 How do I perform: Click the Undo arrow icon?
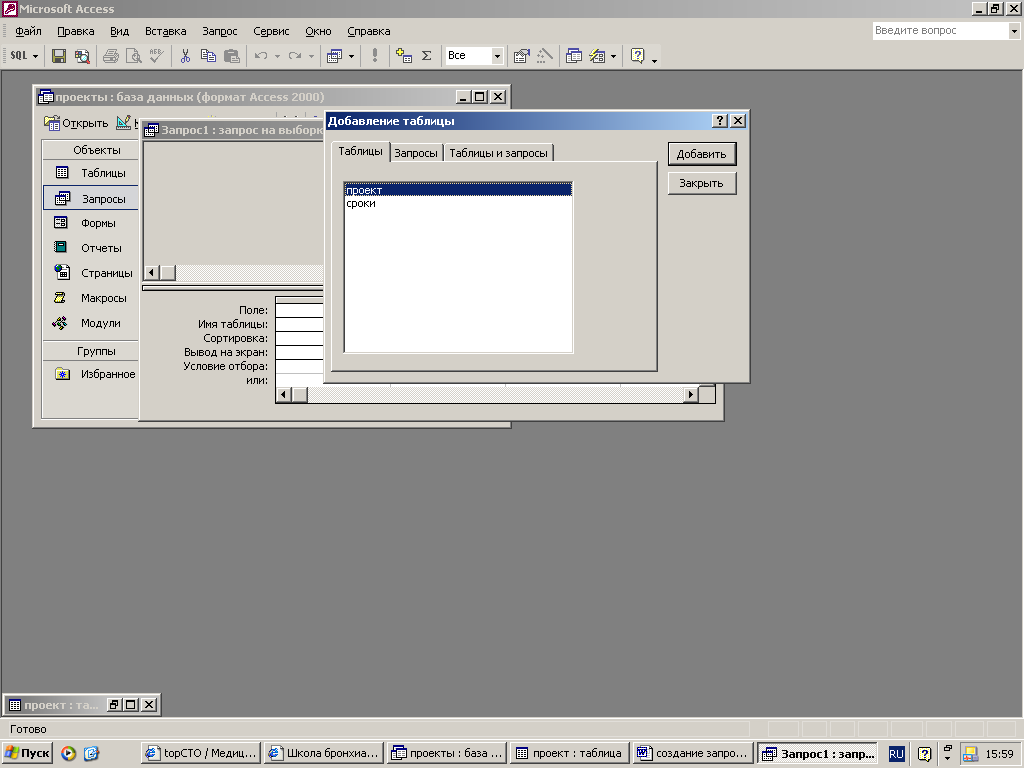tap(261, 56)
